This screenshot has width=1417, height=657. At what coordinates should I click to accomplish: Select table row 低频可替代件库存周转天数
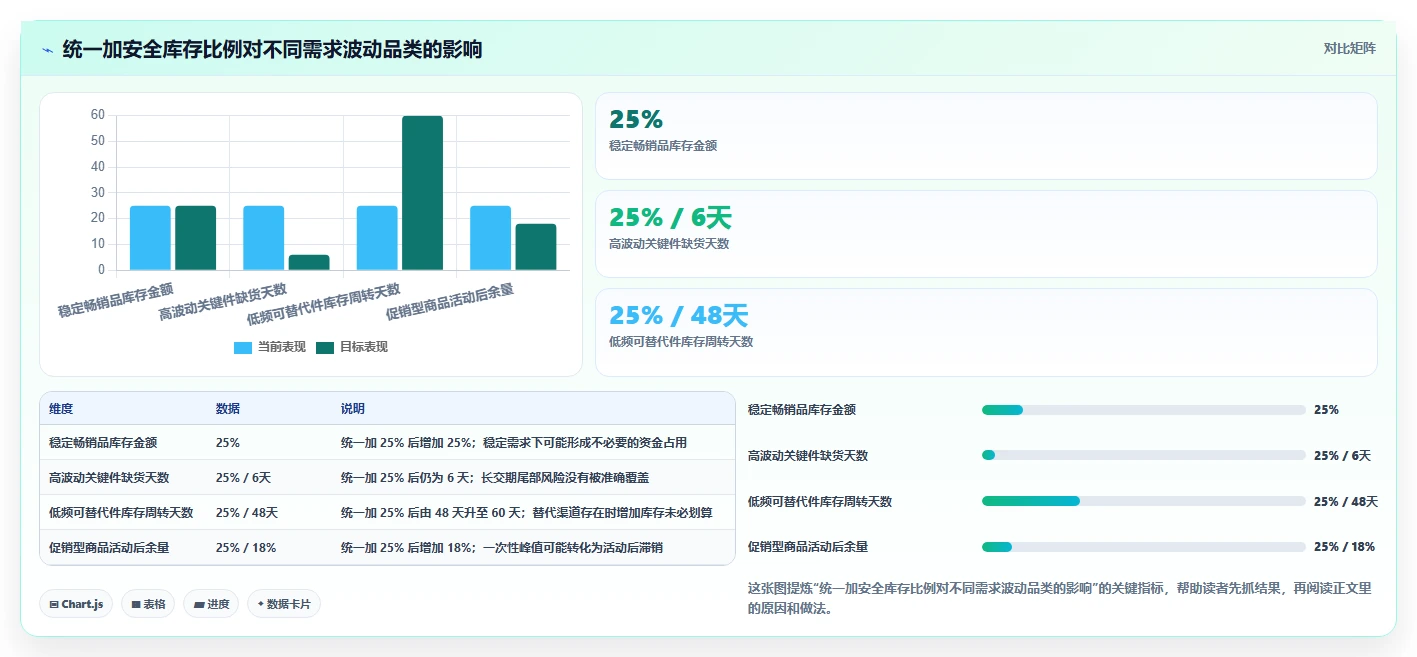coord(387,512)
